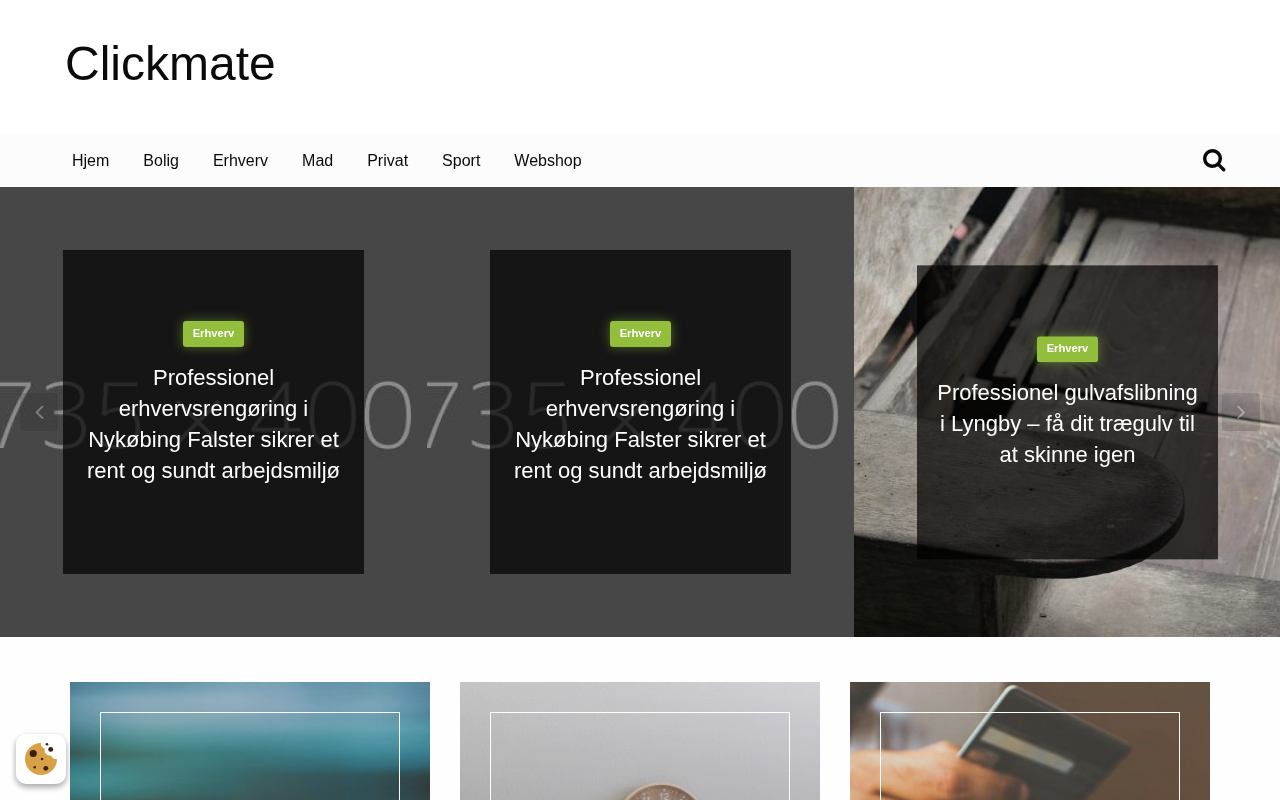Open the cookie settings icon
The width and height of the screenshot is (1280, 800).
(x=41, y=759)
